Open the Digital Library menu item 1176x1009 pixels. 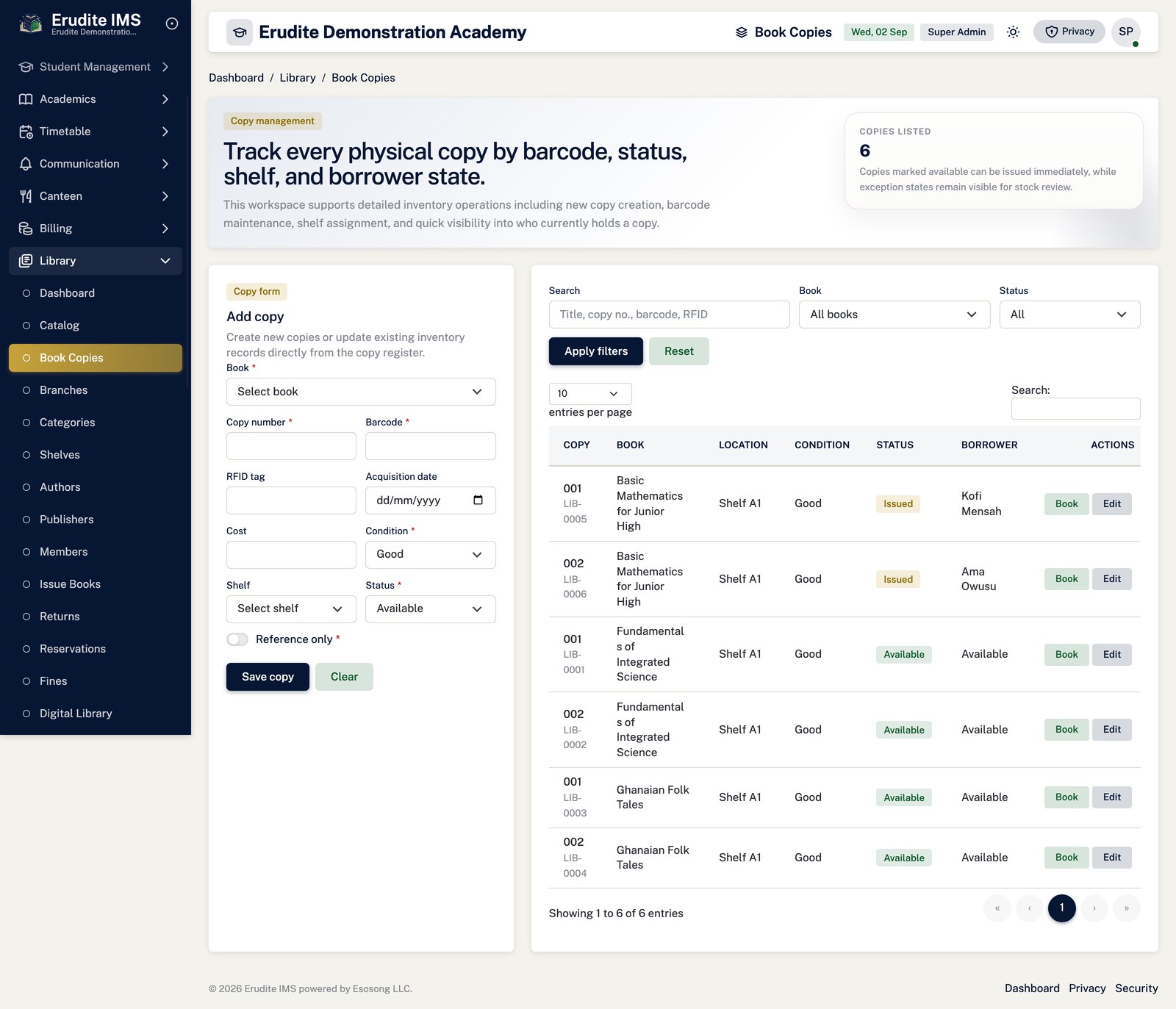pos(96,714)
